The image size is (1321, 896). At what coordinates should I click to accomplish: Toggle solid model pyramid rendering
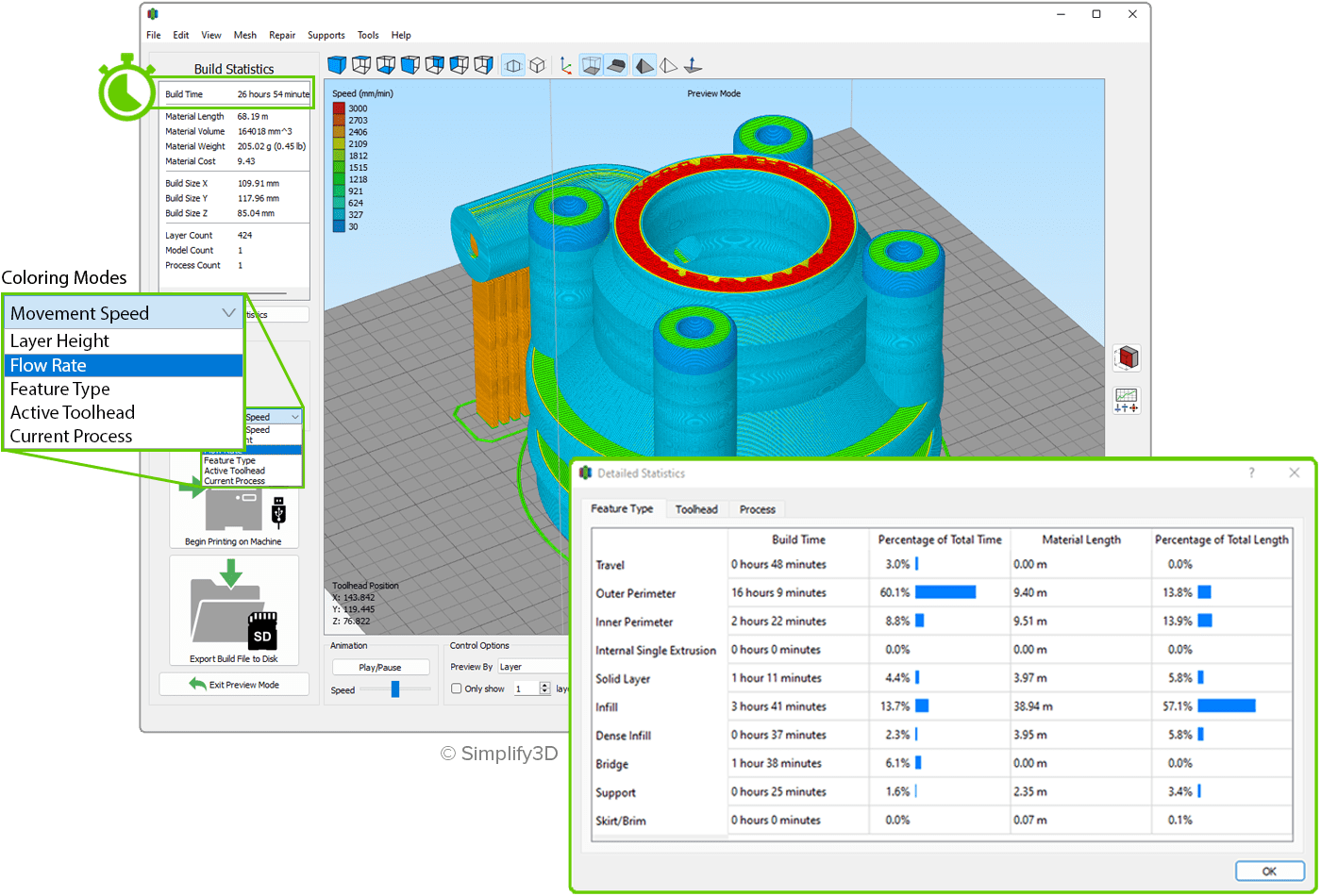[644, 65]
